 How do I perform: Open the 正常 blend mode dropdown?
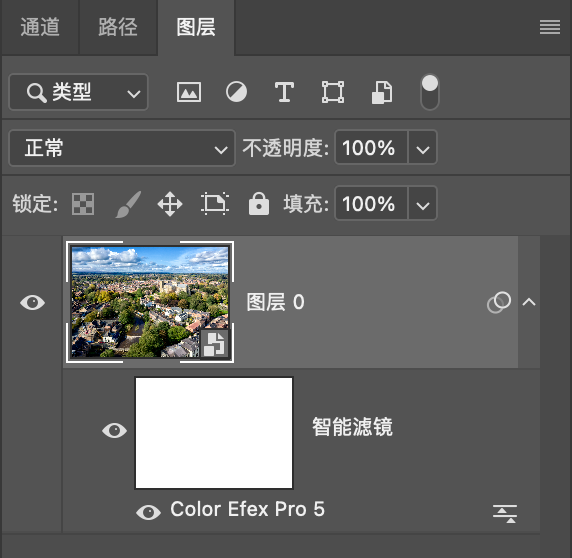tap(122, 148)
